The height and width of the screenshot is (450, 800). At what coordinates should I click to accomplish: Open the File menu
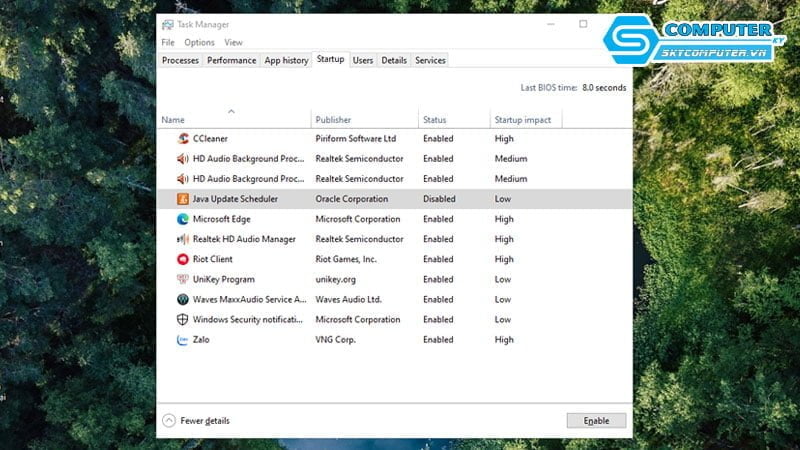(167, 43)
